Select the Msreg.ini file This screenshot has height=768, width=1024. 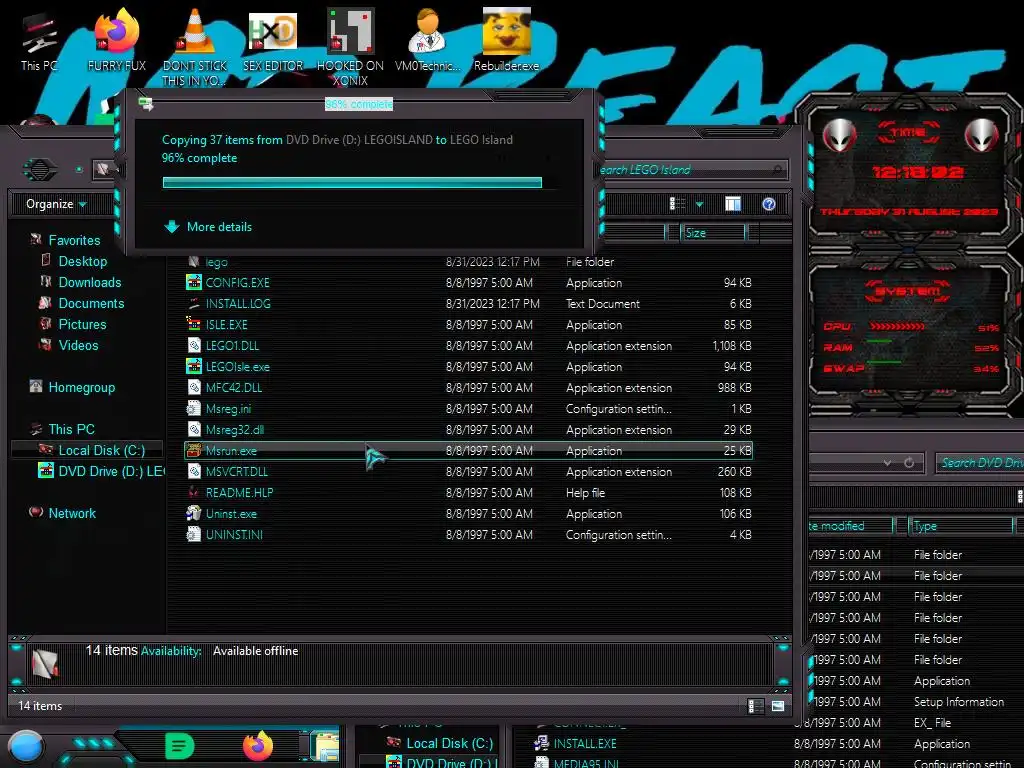click(228, 409)
